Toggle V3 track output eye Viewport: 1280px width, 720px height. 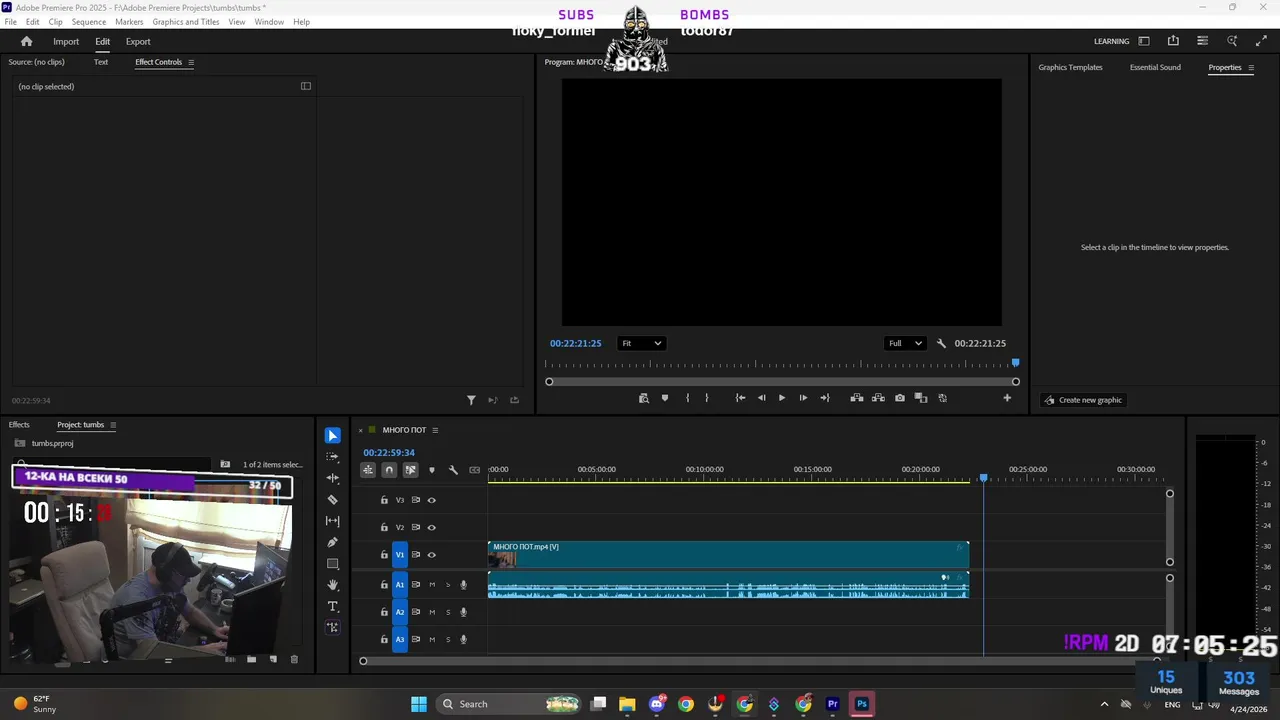[x=432, y=500]
